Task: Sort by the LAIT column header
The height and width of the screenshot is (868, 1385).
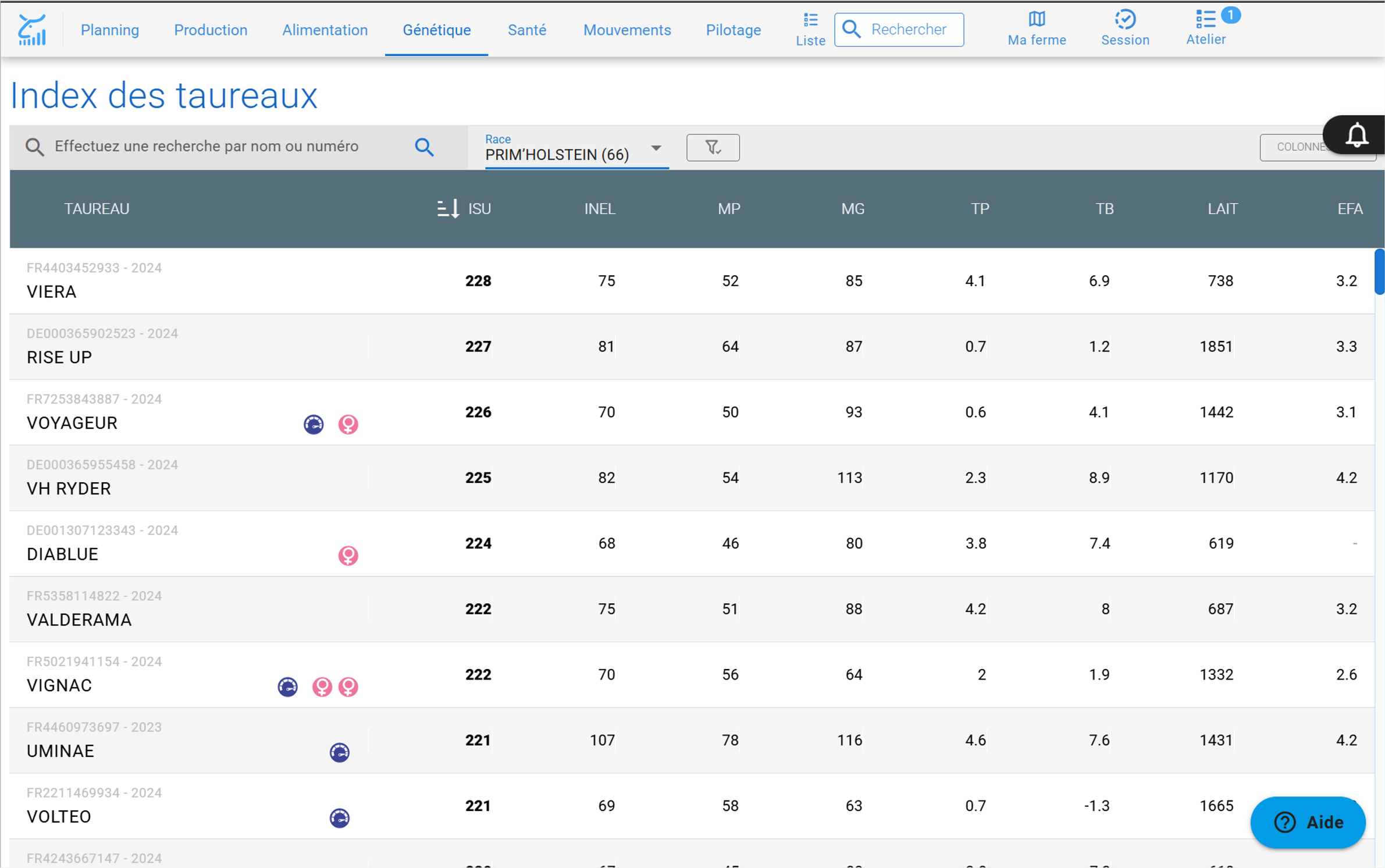Action: click(1222, 208)
